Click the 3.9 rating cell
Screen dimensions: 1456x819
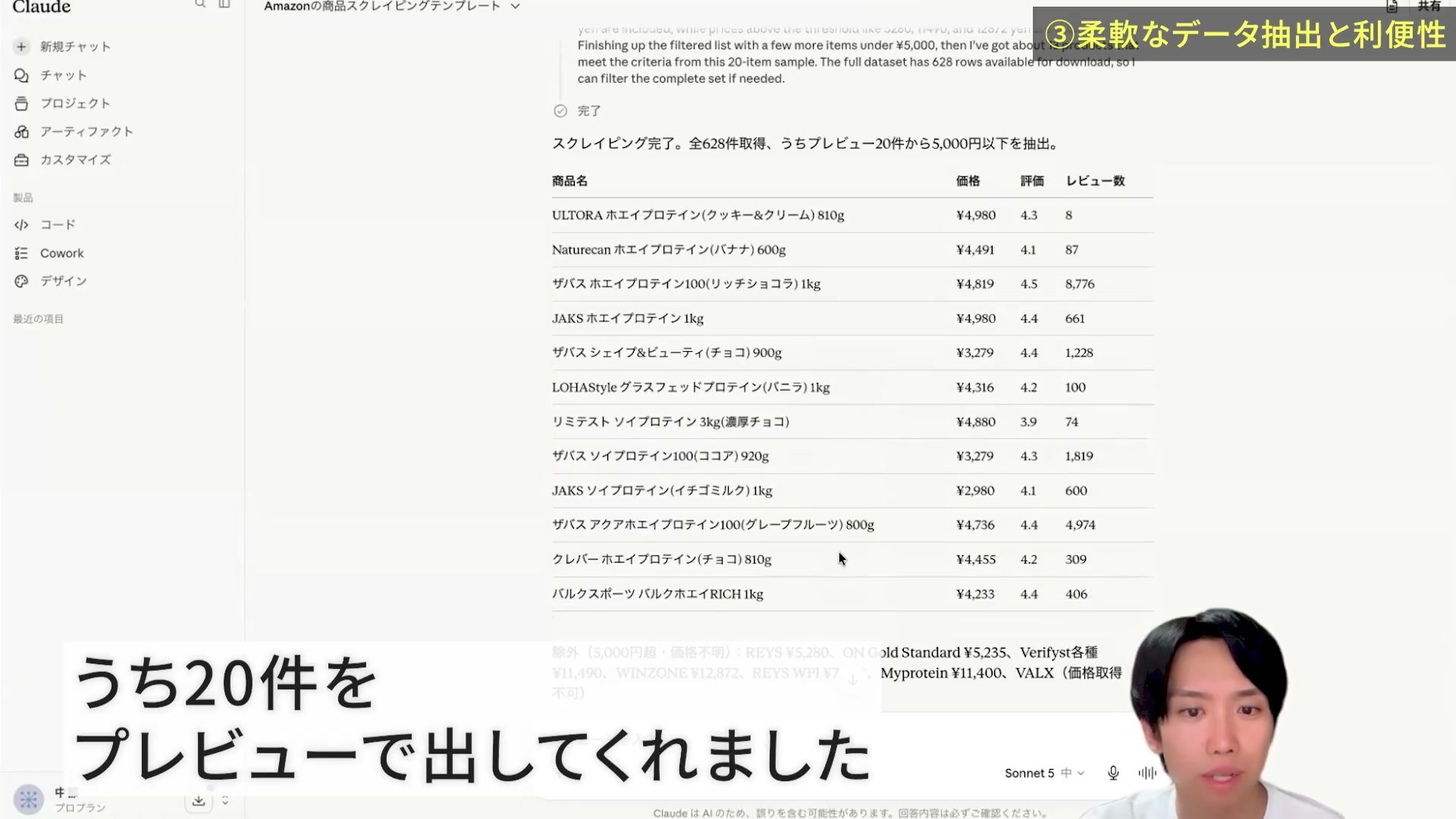1028,422
